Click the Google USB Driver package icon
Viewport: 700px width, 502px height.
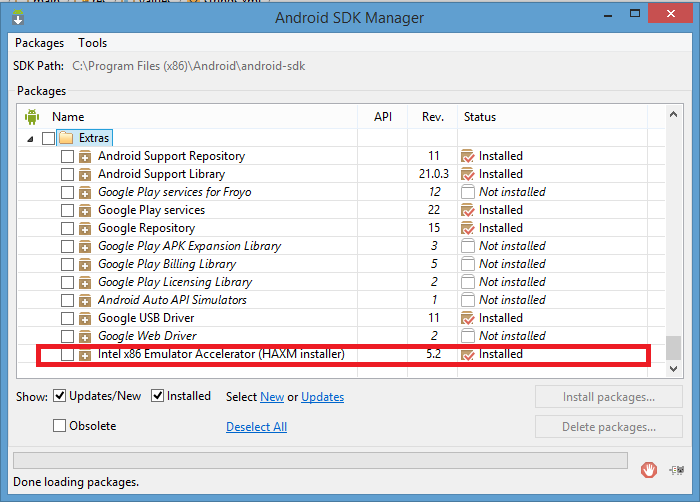tap(85, 318)
